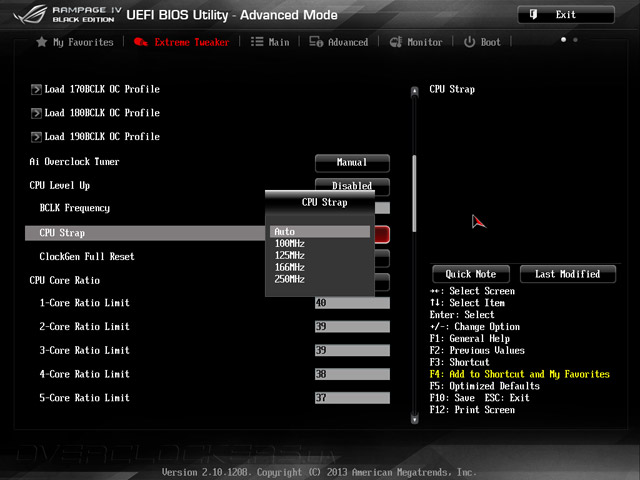Select the Ai Overclock Tuner label
Screen dimensions: 640x480
(x=74, y=162)
